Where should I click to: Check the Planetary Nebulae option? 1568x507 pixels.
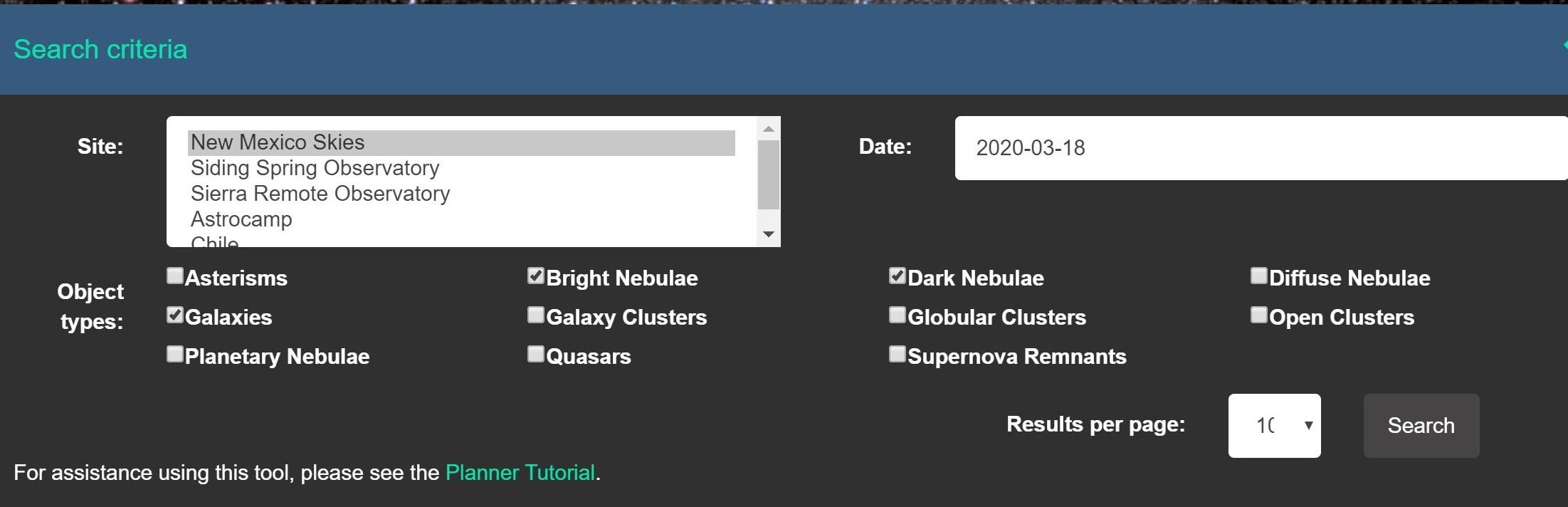click(x=175, y=355)
